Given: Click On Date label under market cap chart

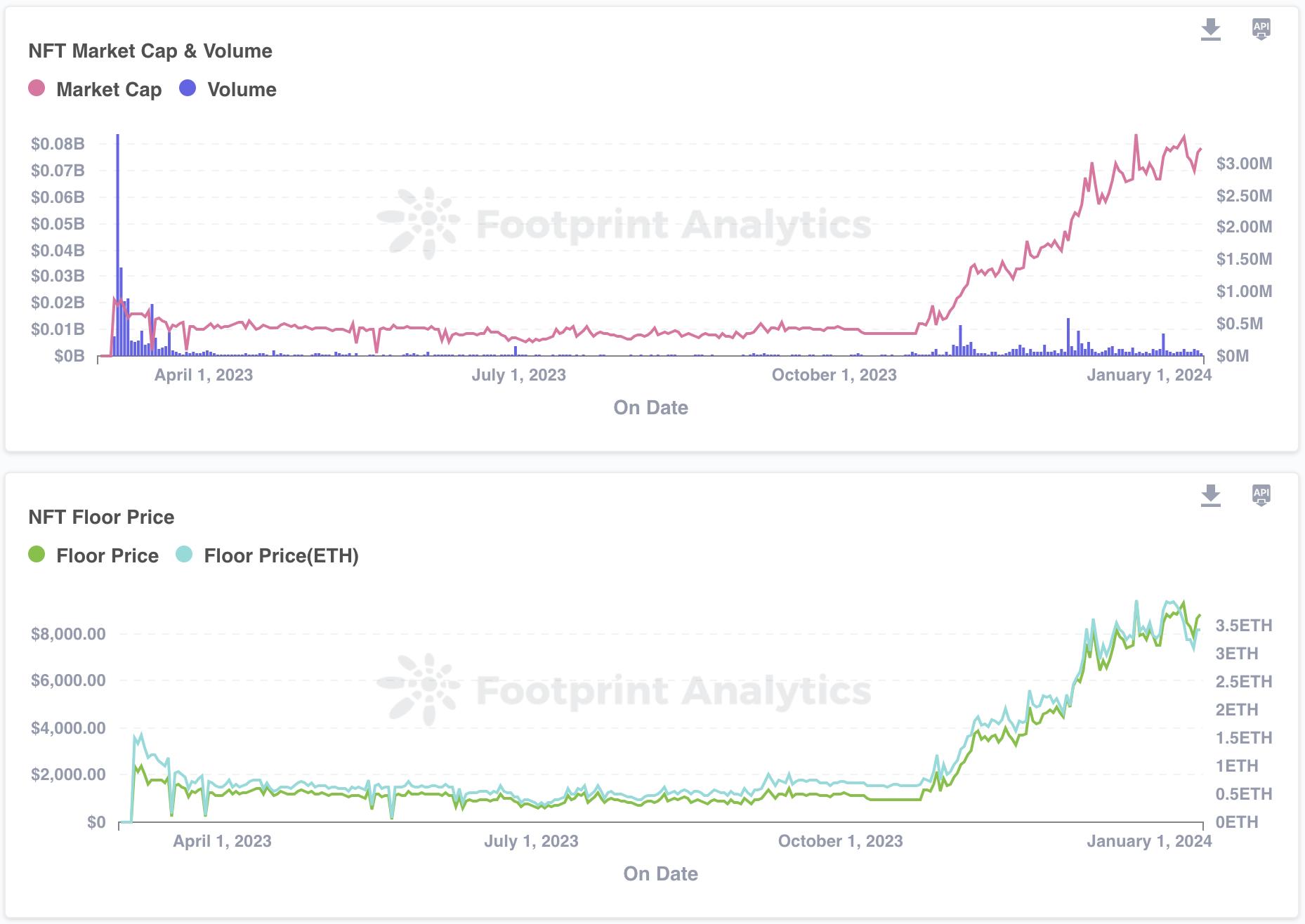Looking at the screenshot, I should tap(650, 407).
